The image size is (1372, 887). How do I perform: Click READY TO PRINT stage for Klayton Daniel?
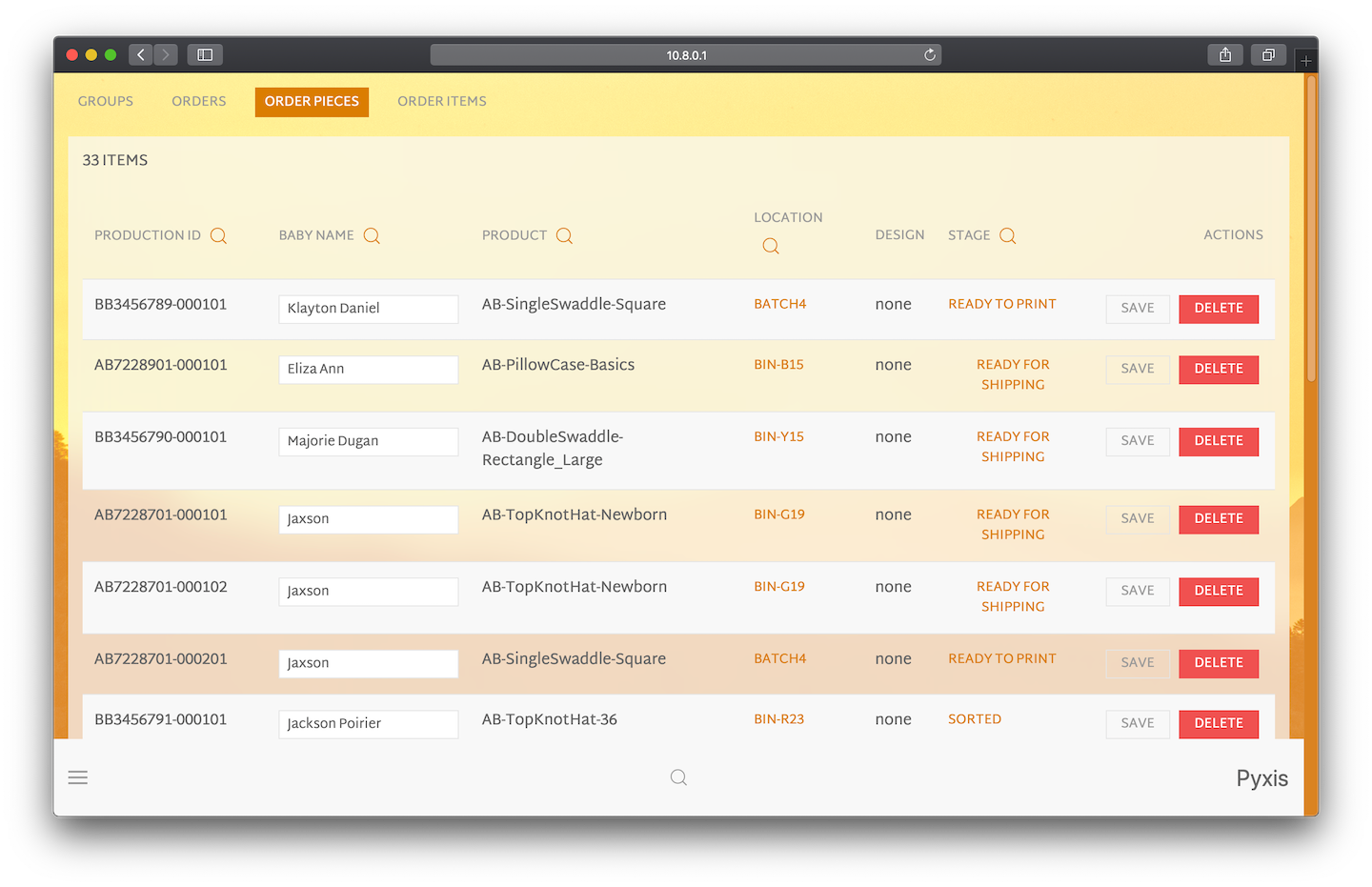(1002, 303)
